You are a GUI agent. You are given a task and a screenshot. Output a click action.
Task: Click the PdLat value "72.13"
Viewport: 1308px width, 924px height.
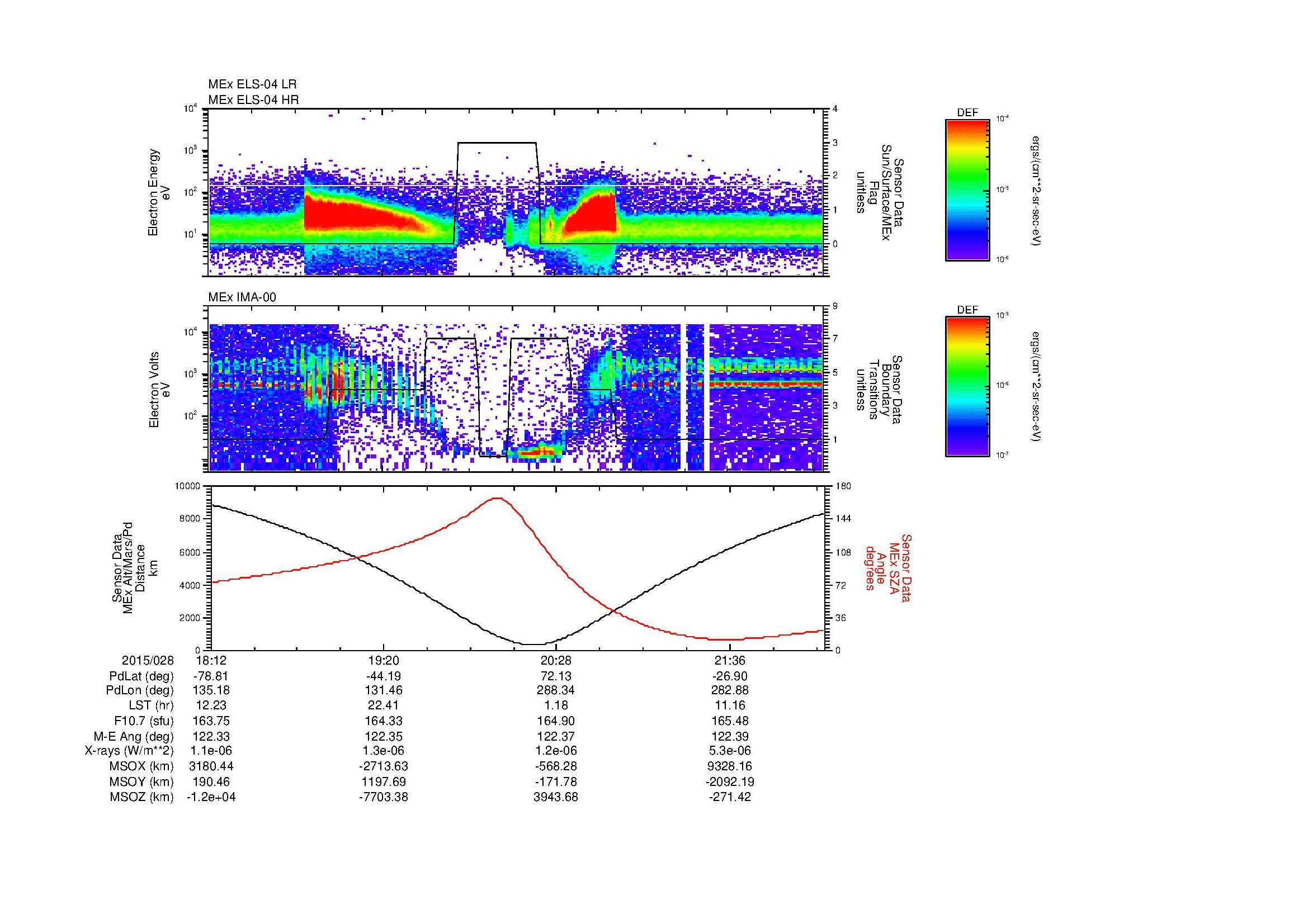[556, 676]
